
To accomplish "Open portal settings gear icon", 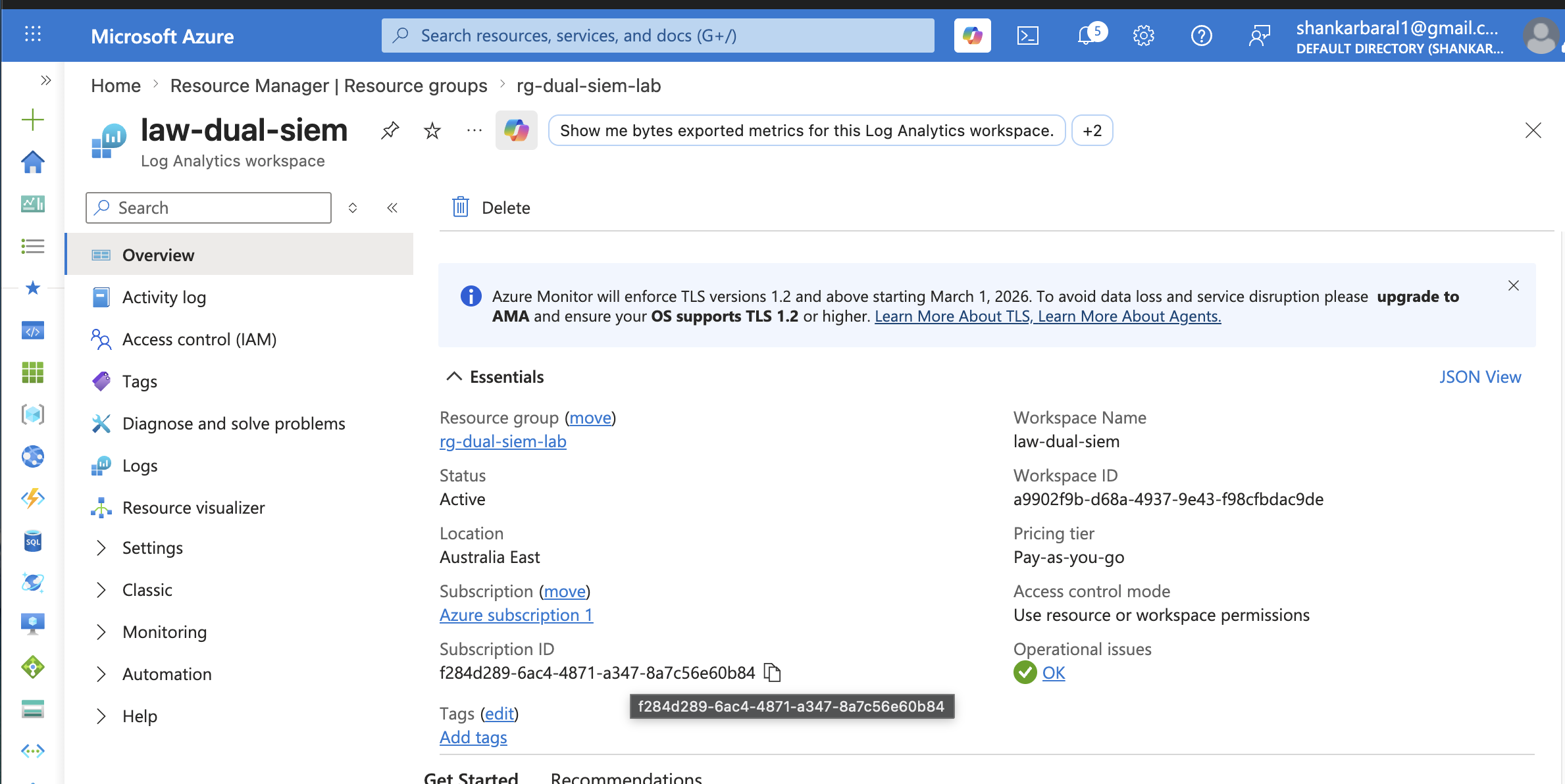I will pos(1144,36).
